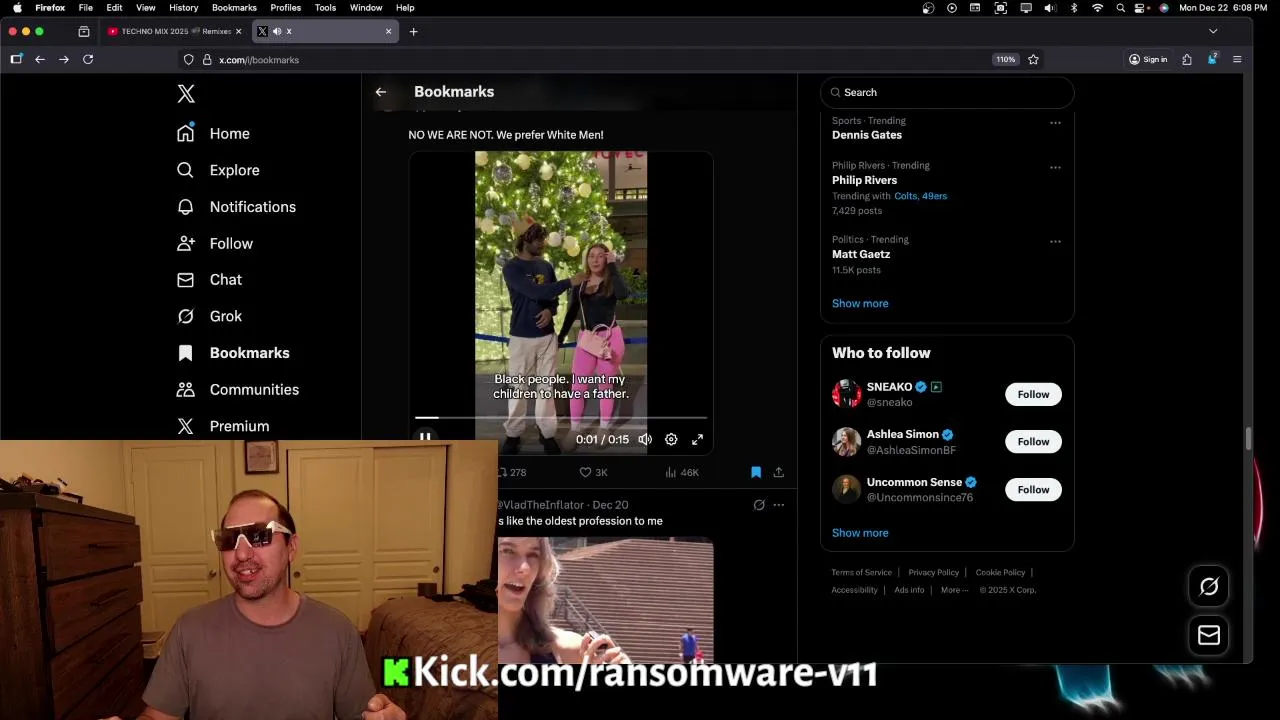
Task: Open Firefox extensions puzzle icon
Action: 1187,60
